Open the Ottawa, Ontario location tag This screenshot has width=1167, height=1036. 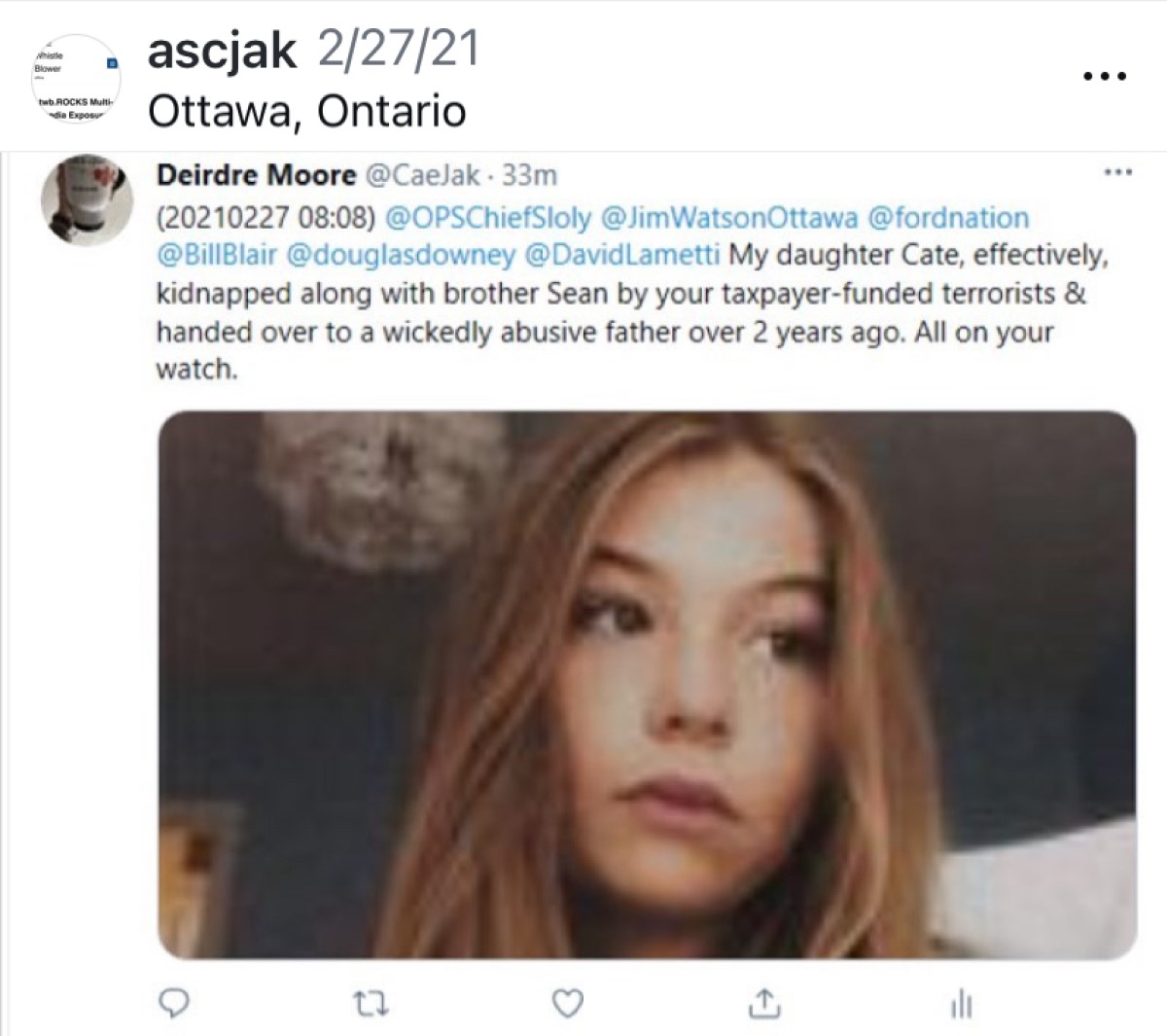(307, 112)
